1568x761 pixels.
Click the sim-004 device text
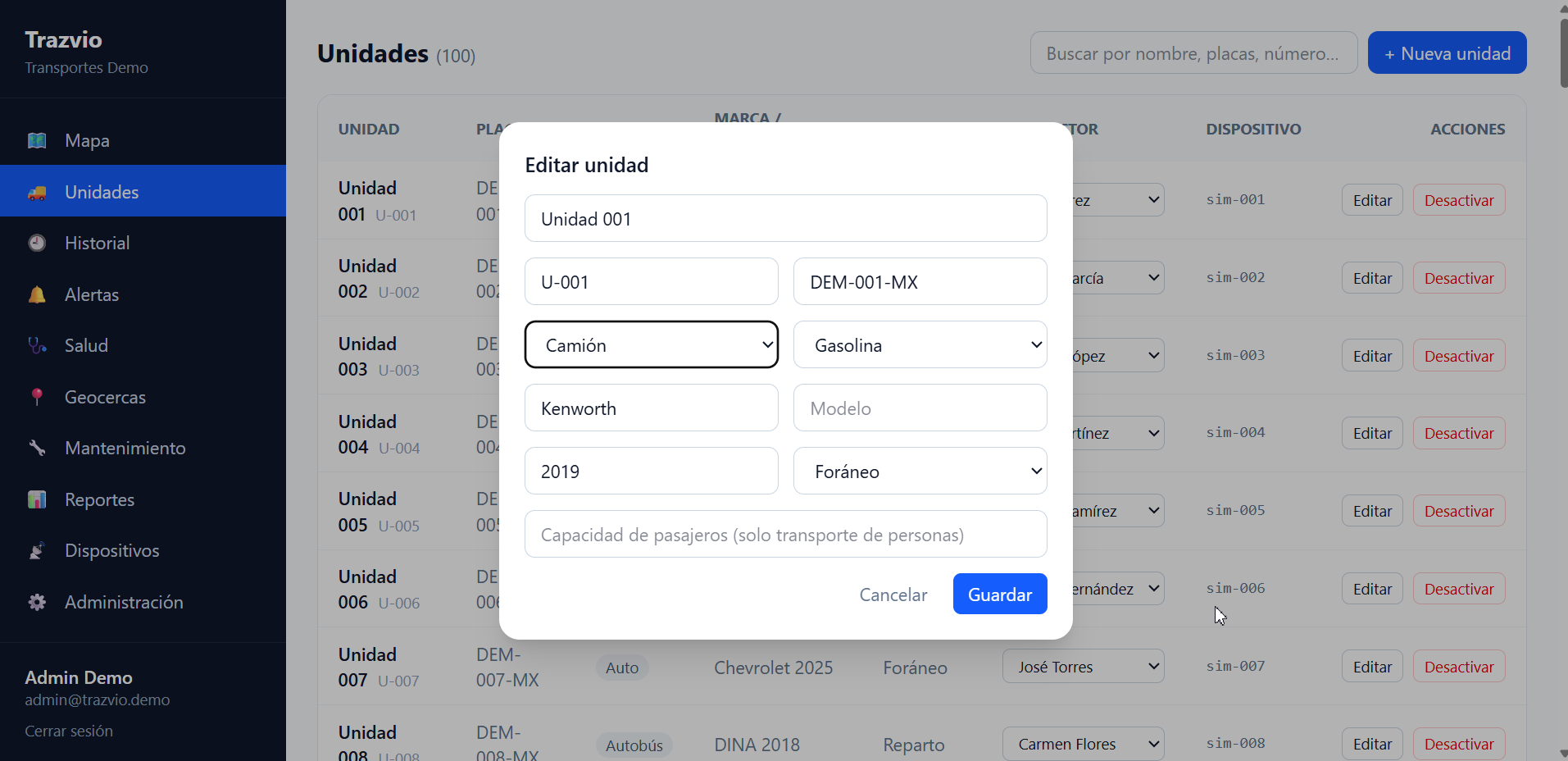pos(1235,432)
